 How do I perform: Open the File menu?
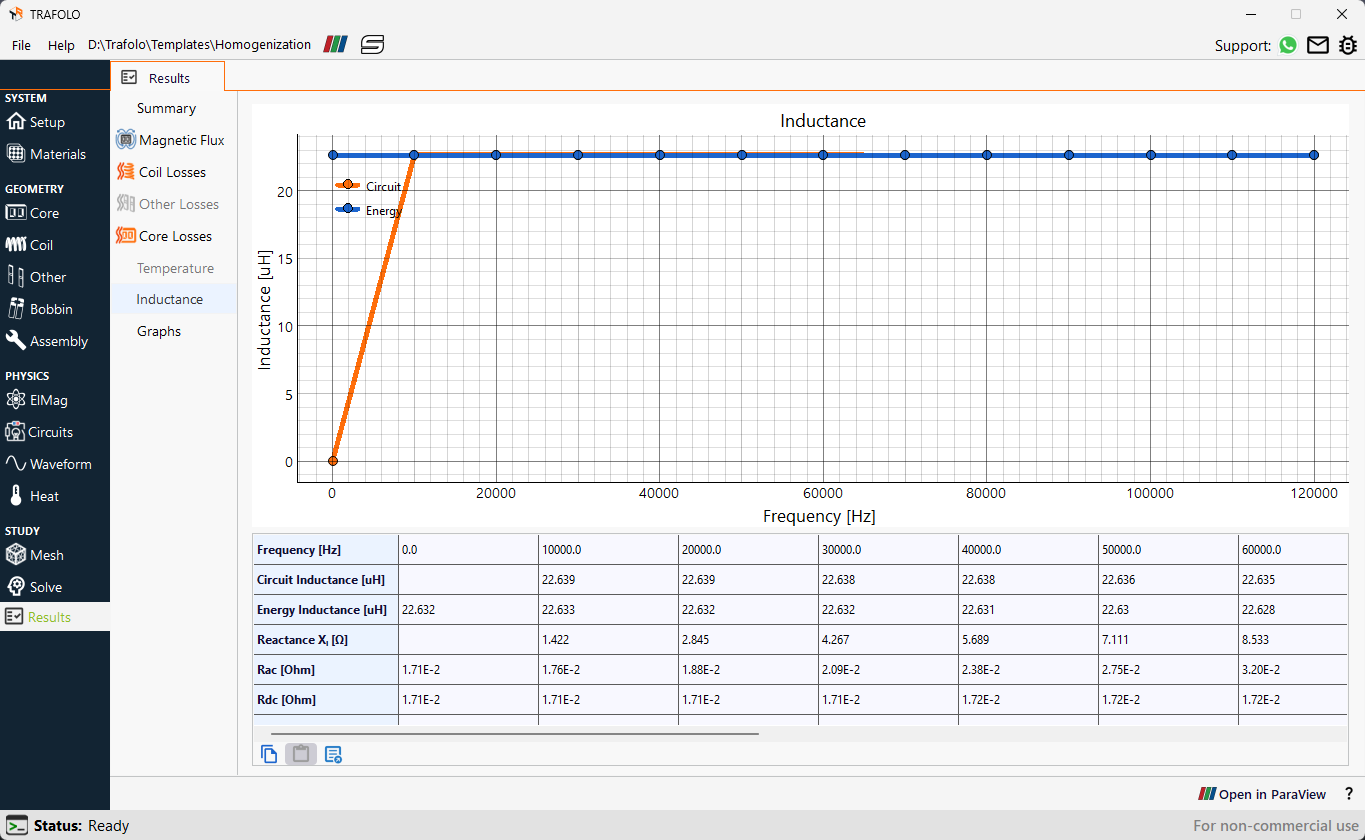click(x=21, y=45)
